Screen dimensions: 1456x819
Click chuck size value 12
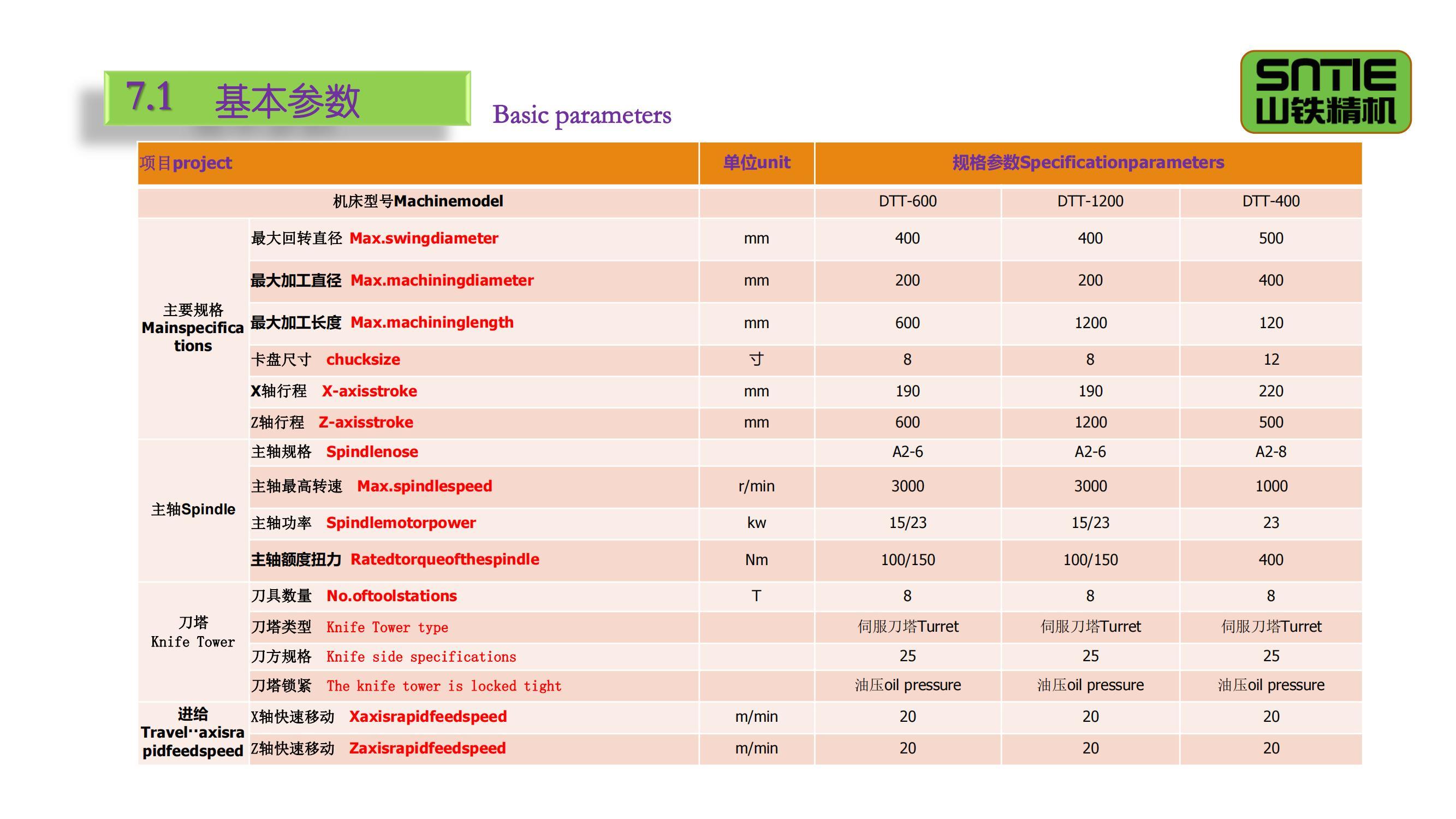click(x=1270, y=359)
